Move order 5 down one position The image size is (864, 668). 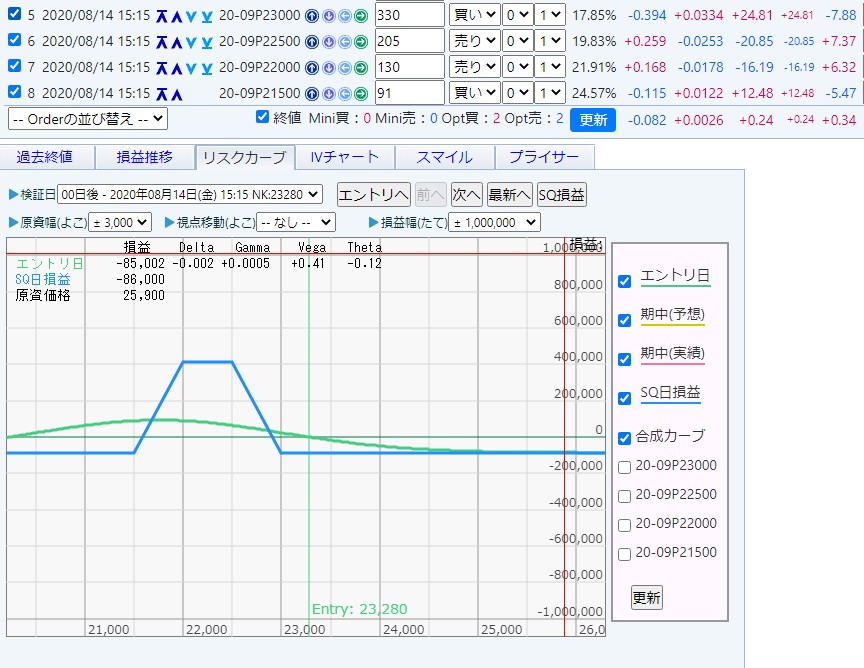pyautogui.click(x=191, y=16)
